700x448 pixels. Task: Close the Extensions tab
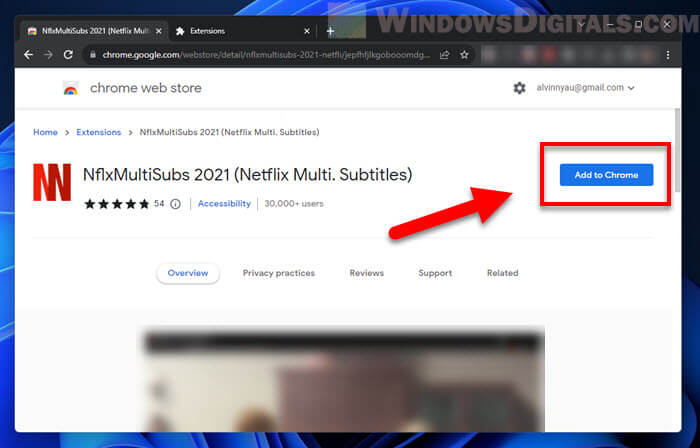(307, 31)
